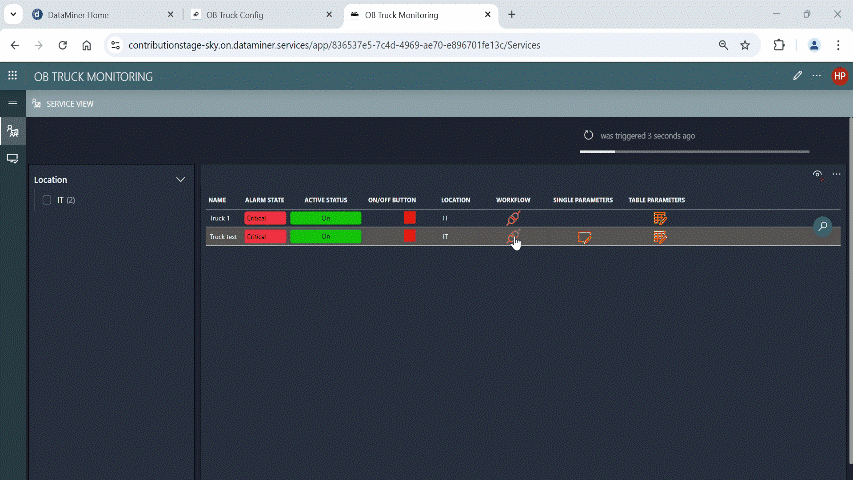Click Truck test IT location cell
The width and height of the screenshot is (853, 480).
click(x=445, y=237)
